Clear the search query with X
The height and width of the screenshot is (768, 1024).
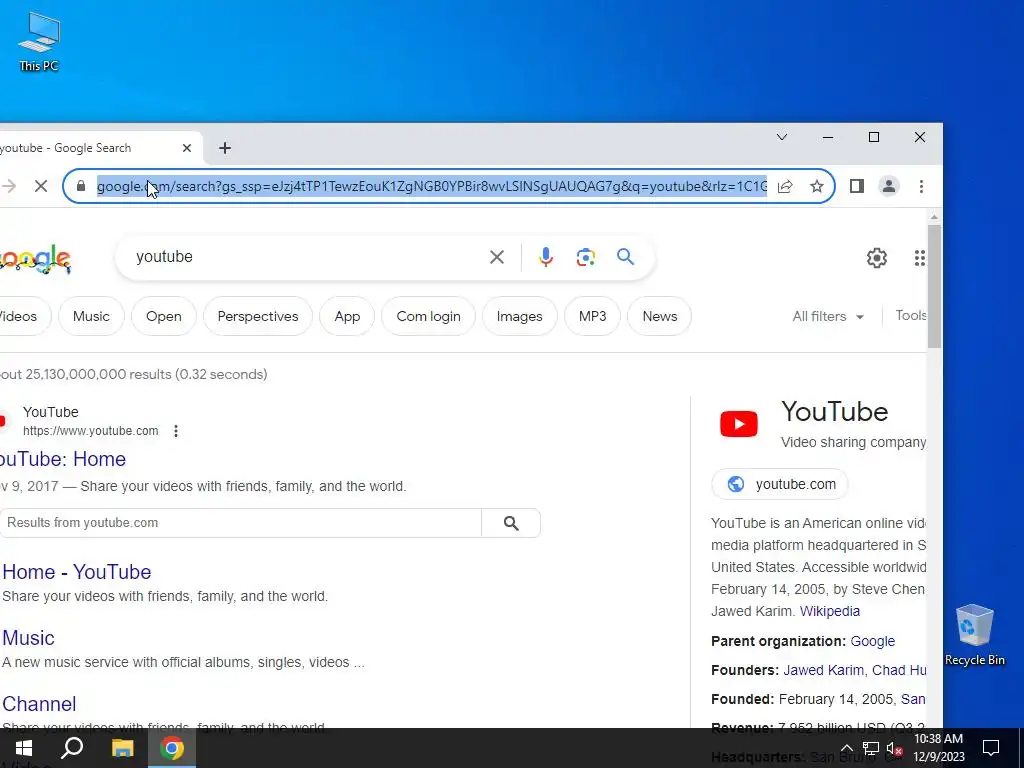497,257
